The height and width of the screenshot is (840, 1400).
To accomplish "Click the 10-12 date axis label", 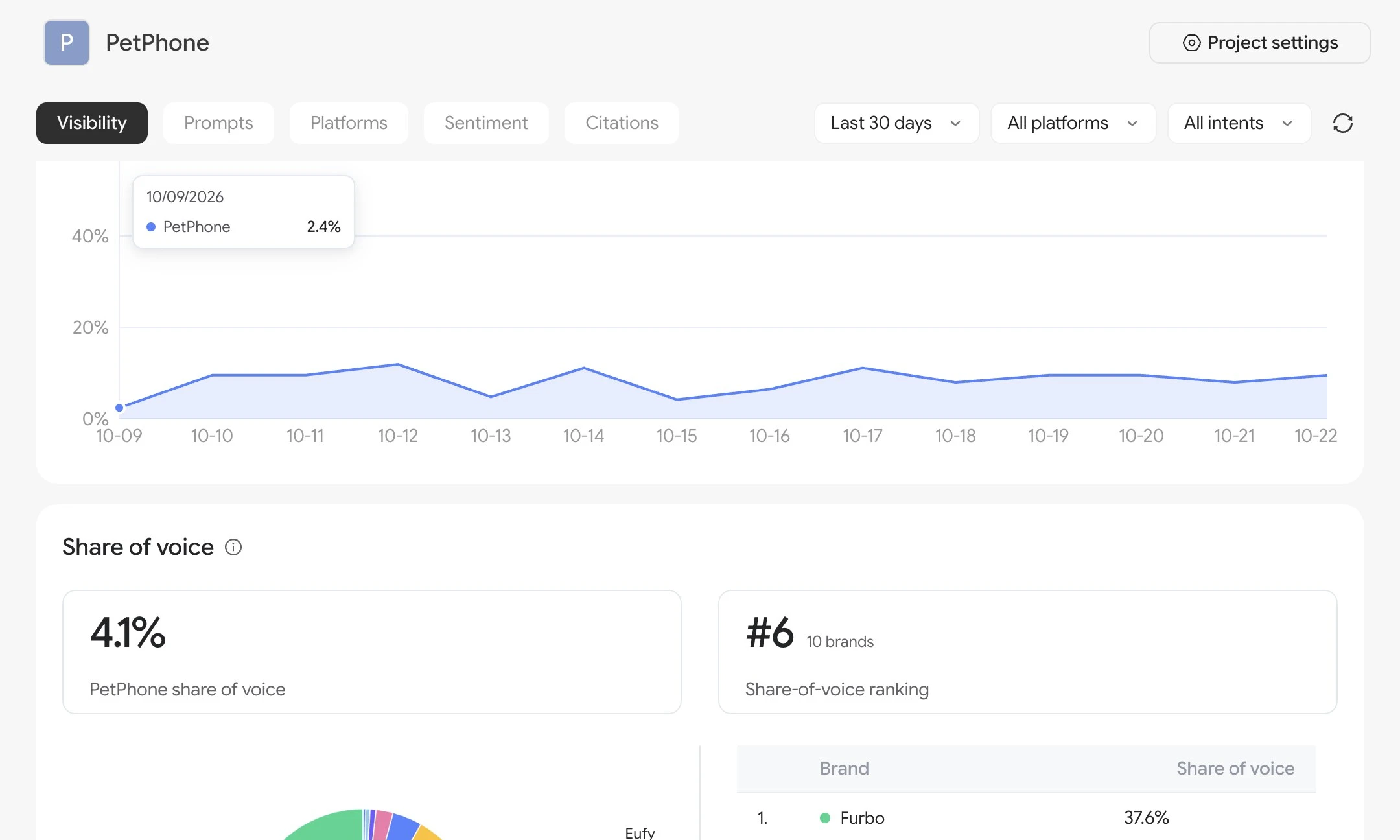I will tap(397, 436).
